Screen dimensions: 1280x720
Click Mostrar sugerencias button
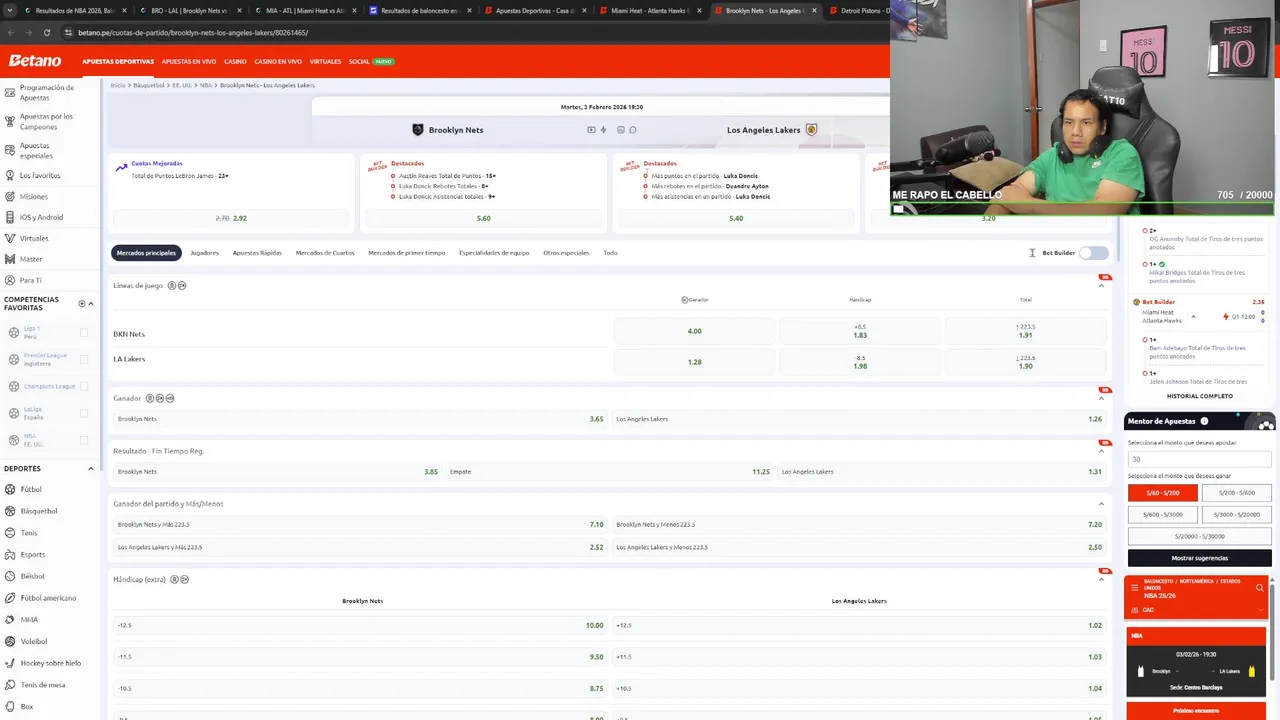(x=1199, y=558)
